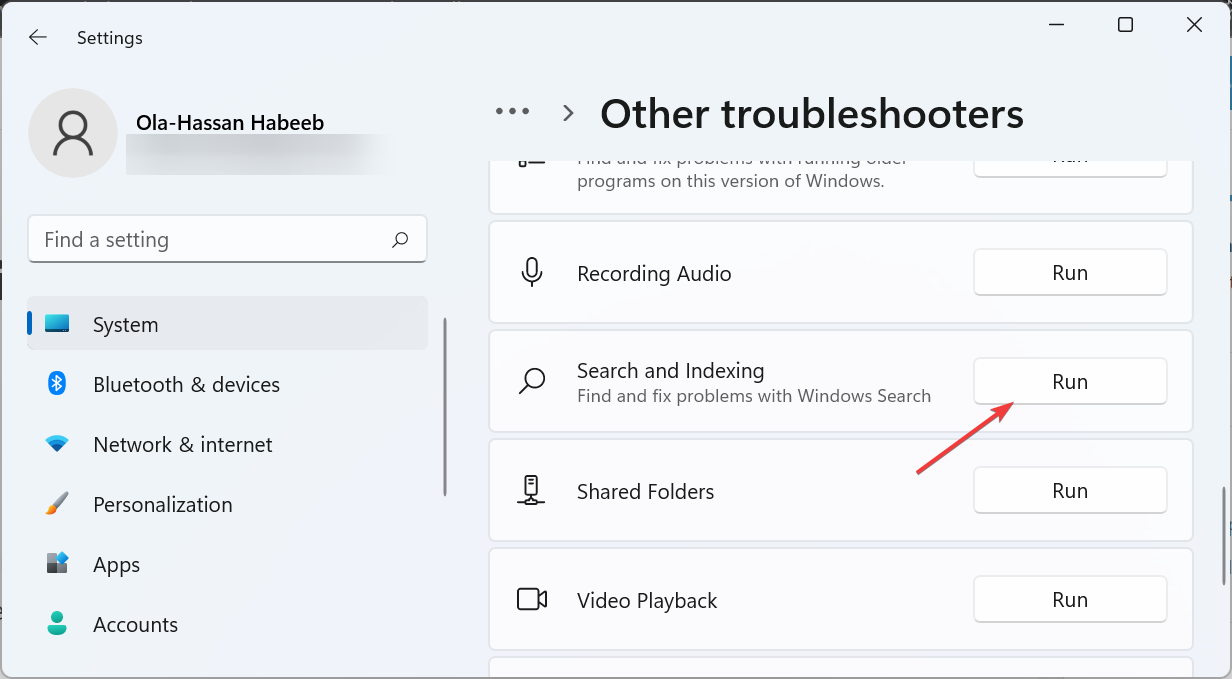Click the back arrow in Settings
The height and width of the screenshot is (679, 1232).
click(x=37, y=37)
